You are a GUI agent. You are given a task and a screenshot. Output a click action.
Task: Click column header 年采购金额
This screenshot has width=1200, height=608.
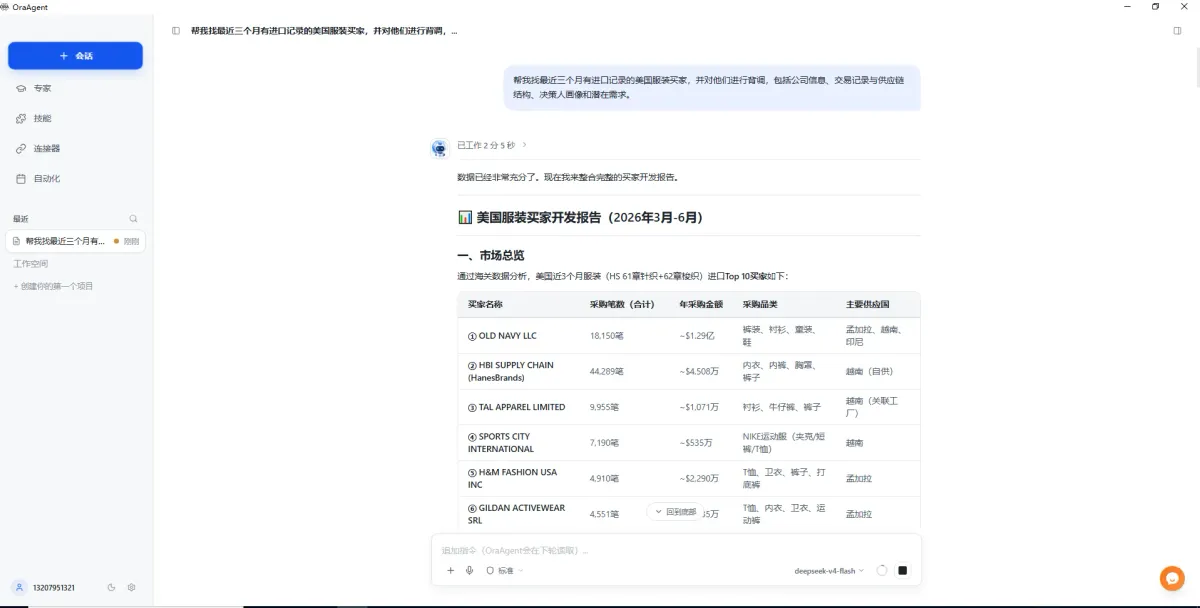701,304
